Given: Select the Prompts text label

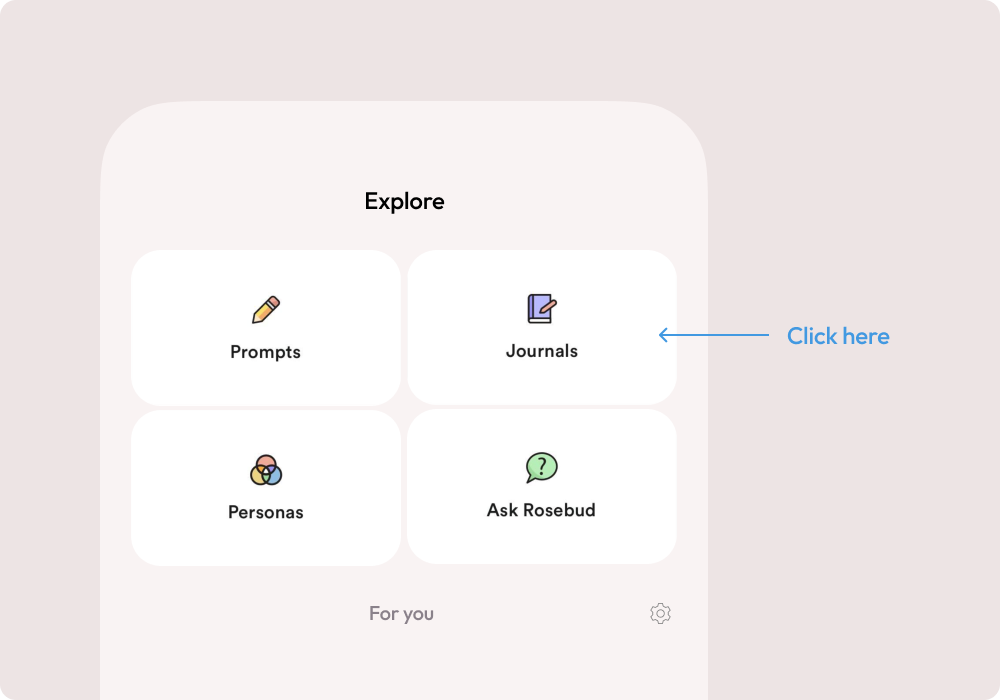Looking at the screenshot, I should [265, 352].
